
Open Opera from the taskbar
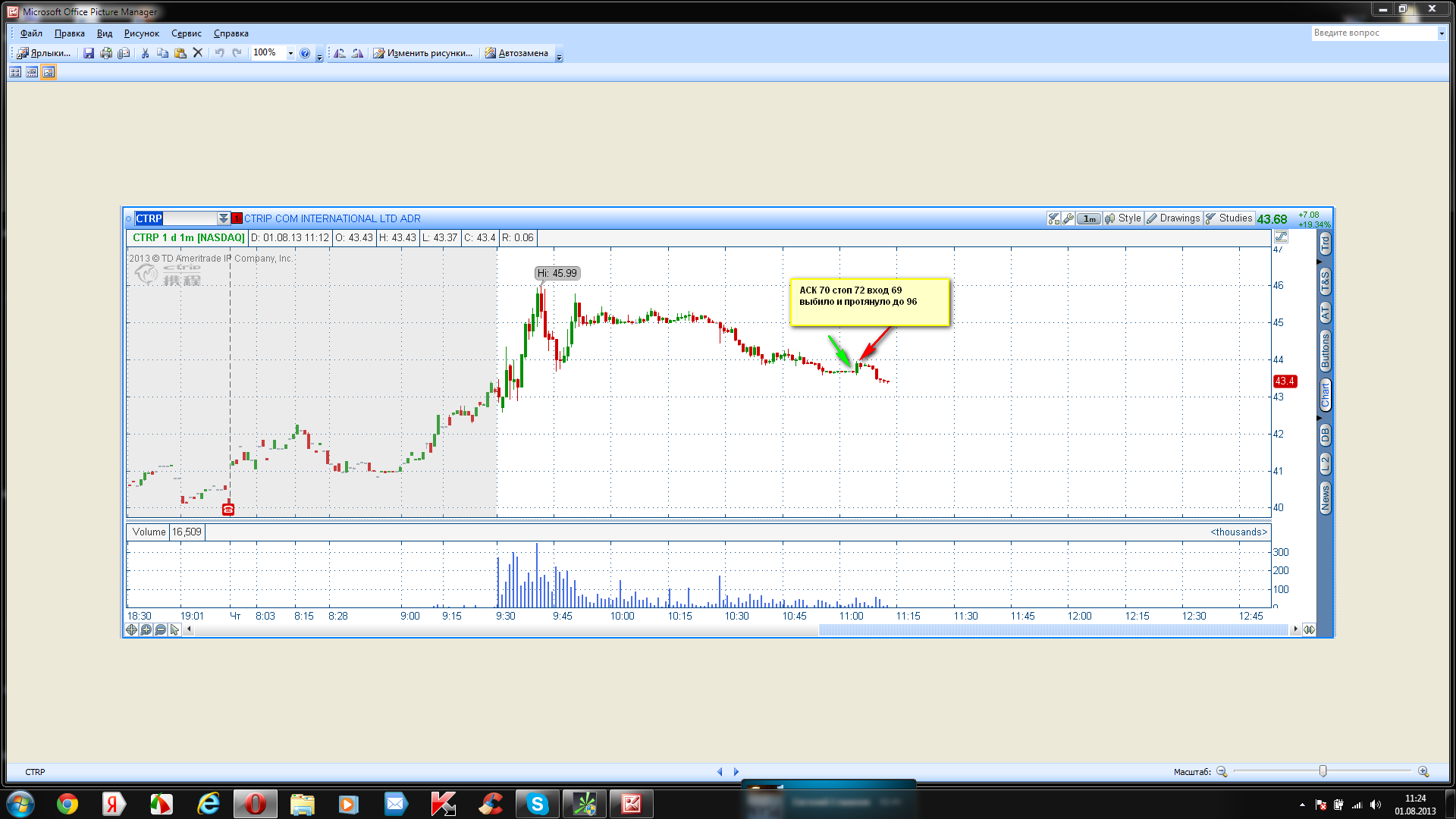255,804
